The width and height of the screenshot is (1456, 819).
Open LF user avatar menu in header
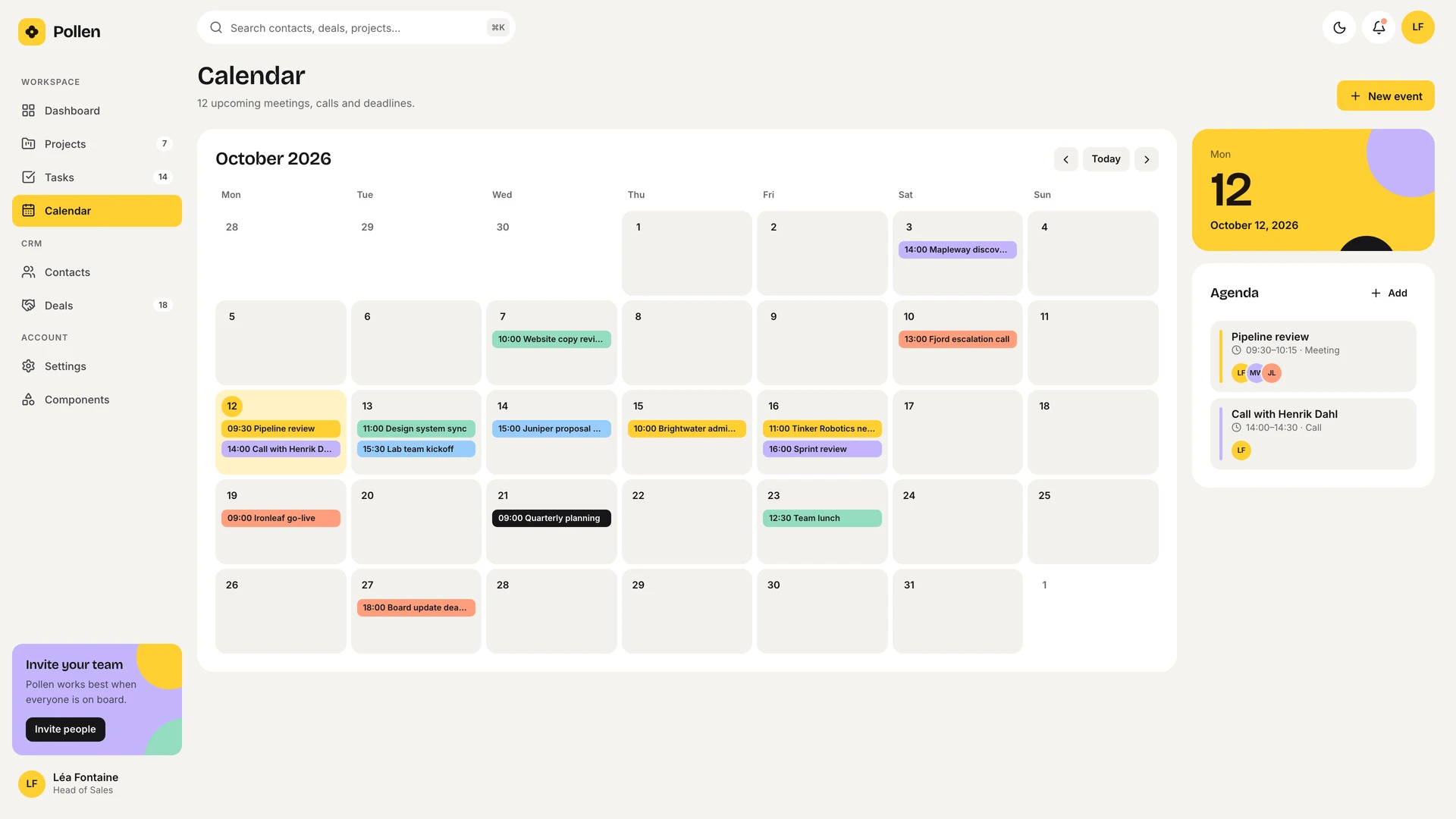point(1418,27)
